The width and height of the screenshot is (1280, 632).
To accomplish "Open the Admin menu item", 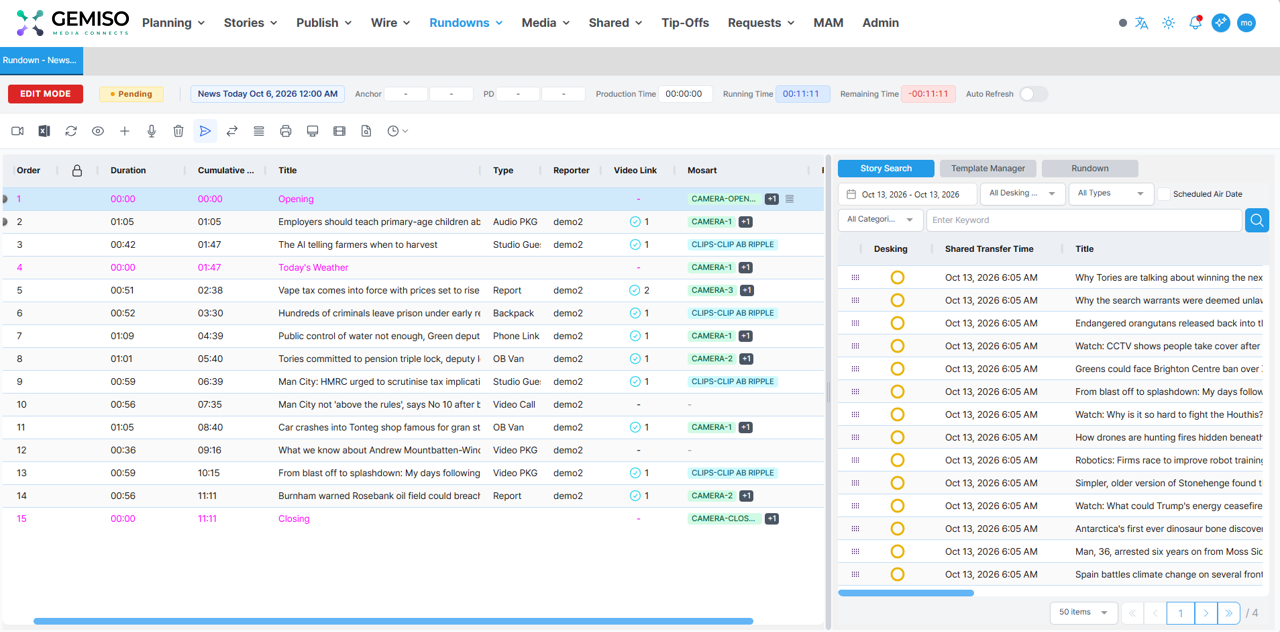I will point(881,23).
